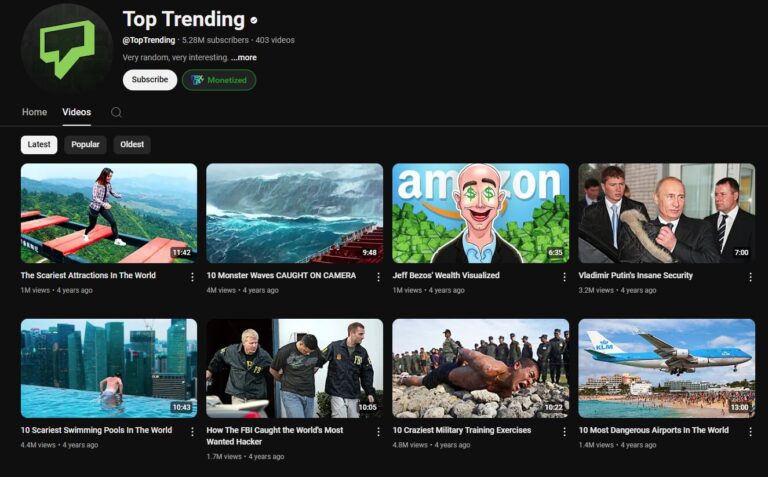Click the @TopTrending channel handle
768x477 pixels.
149,40
